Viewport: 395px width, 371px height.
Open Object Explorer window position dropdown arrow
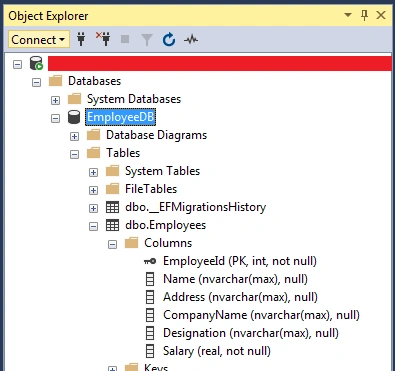point(348,15)
